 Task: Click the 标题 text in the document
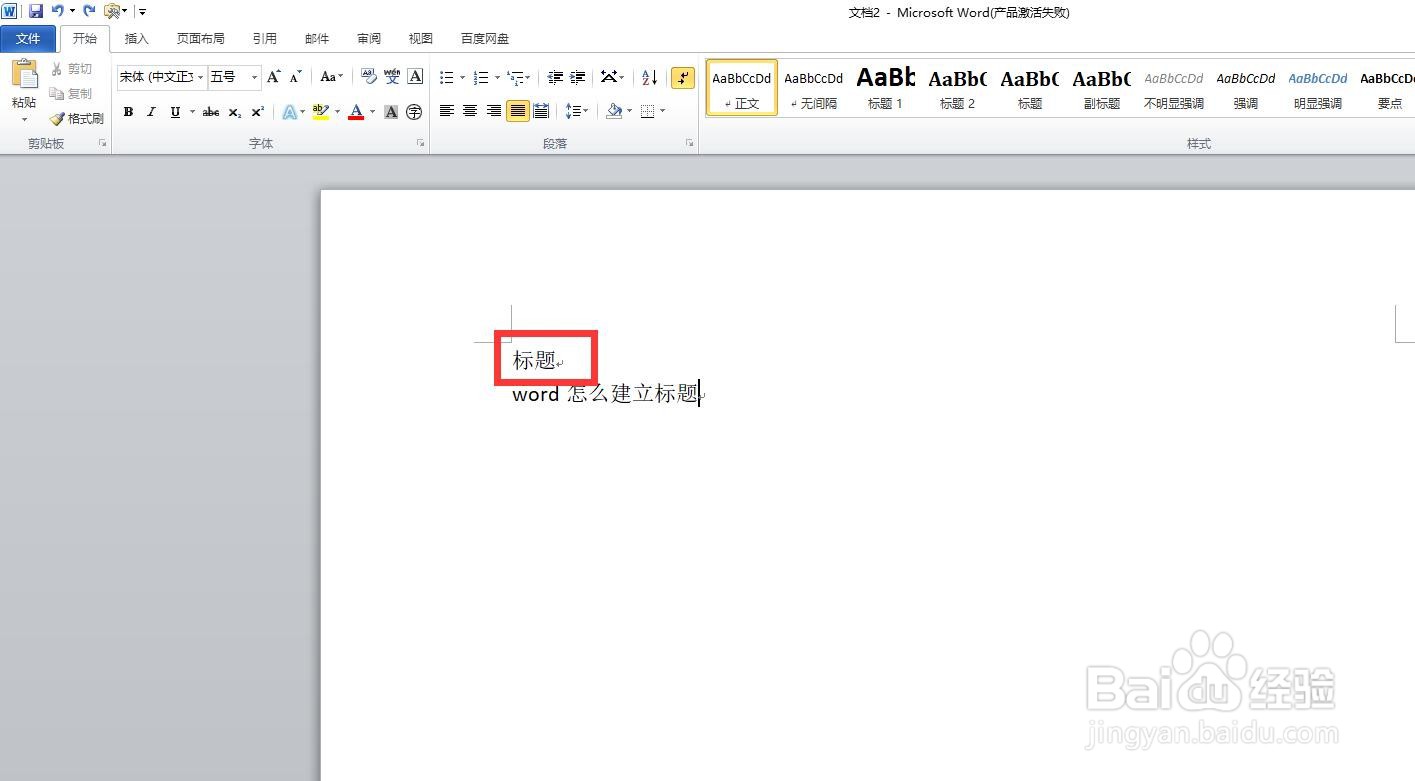(534, 360)
